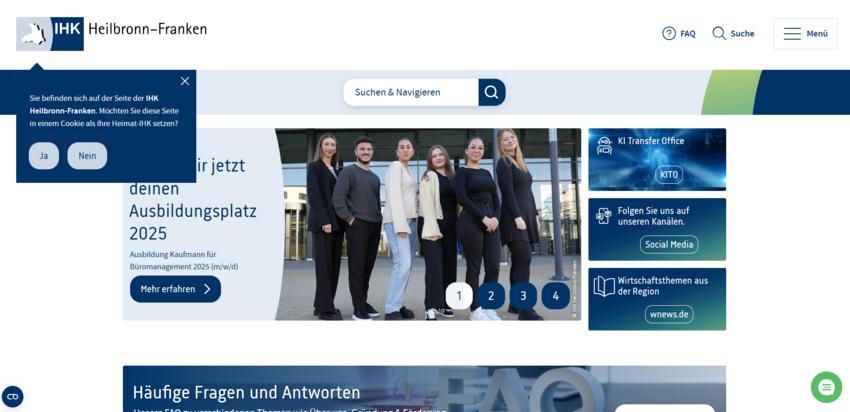
Task: Open the KITO button
Action: pyautogui.click(x=669, y=175)
